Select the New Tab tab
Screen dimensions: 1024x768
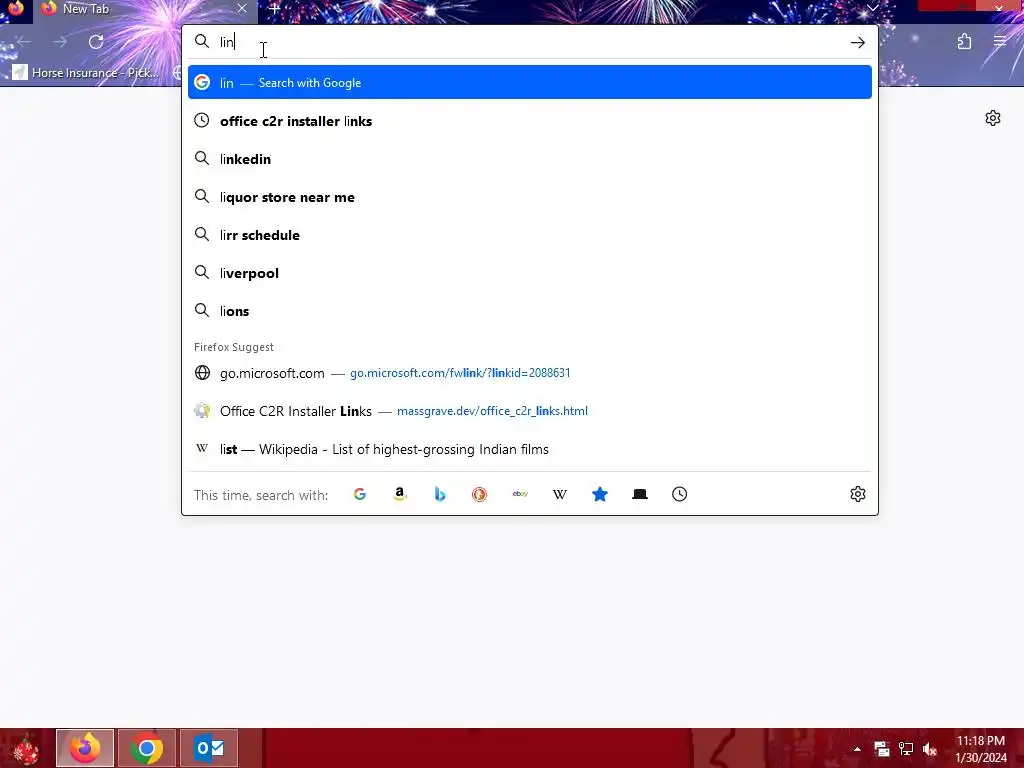click(145, 9)
